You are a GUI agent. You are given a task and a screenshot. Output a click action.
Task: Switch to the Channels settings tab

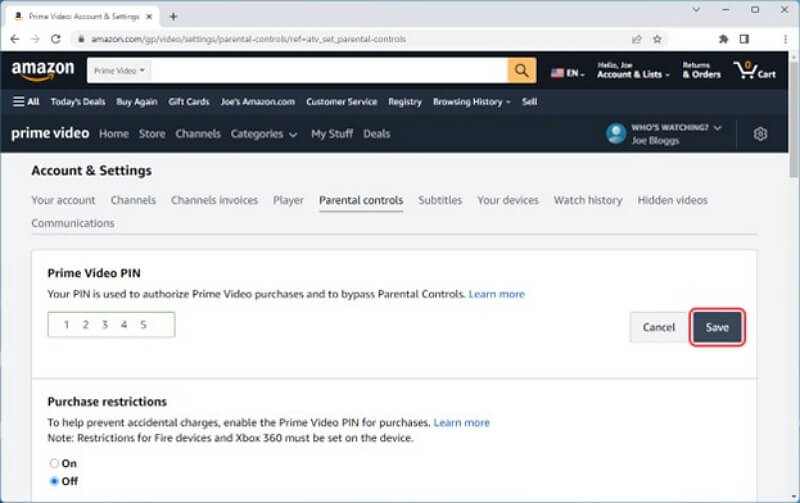(x=133, y=200)
